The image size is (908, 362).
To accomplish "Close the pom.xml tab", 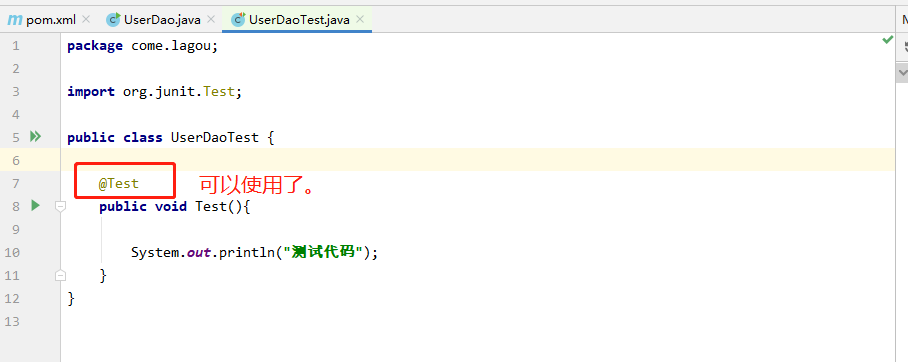I will pos(86,20).
